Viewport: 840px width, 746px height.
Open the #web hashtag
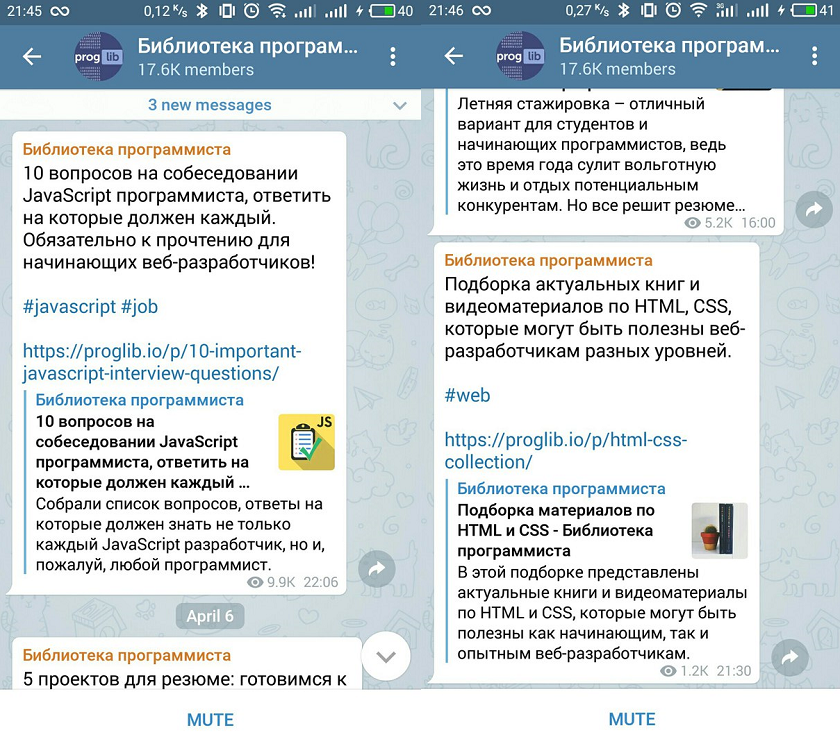[467, 395]
